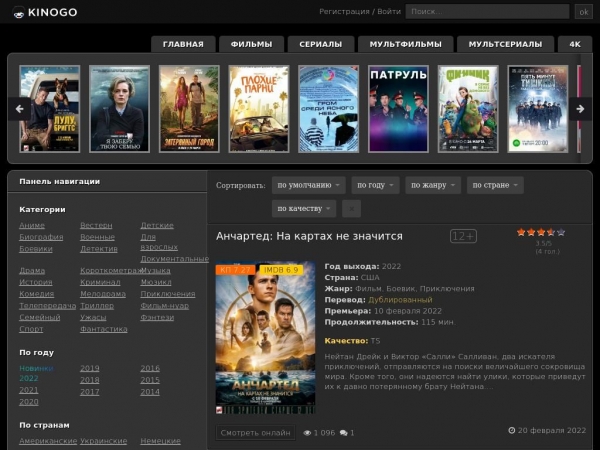
Task: Open the 'по умолчанию' sort dropdown
Action: click(x=308, y=185)
